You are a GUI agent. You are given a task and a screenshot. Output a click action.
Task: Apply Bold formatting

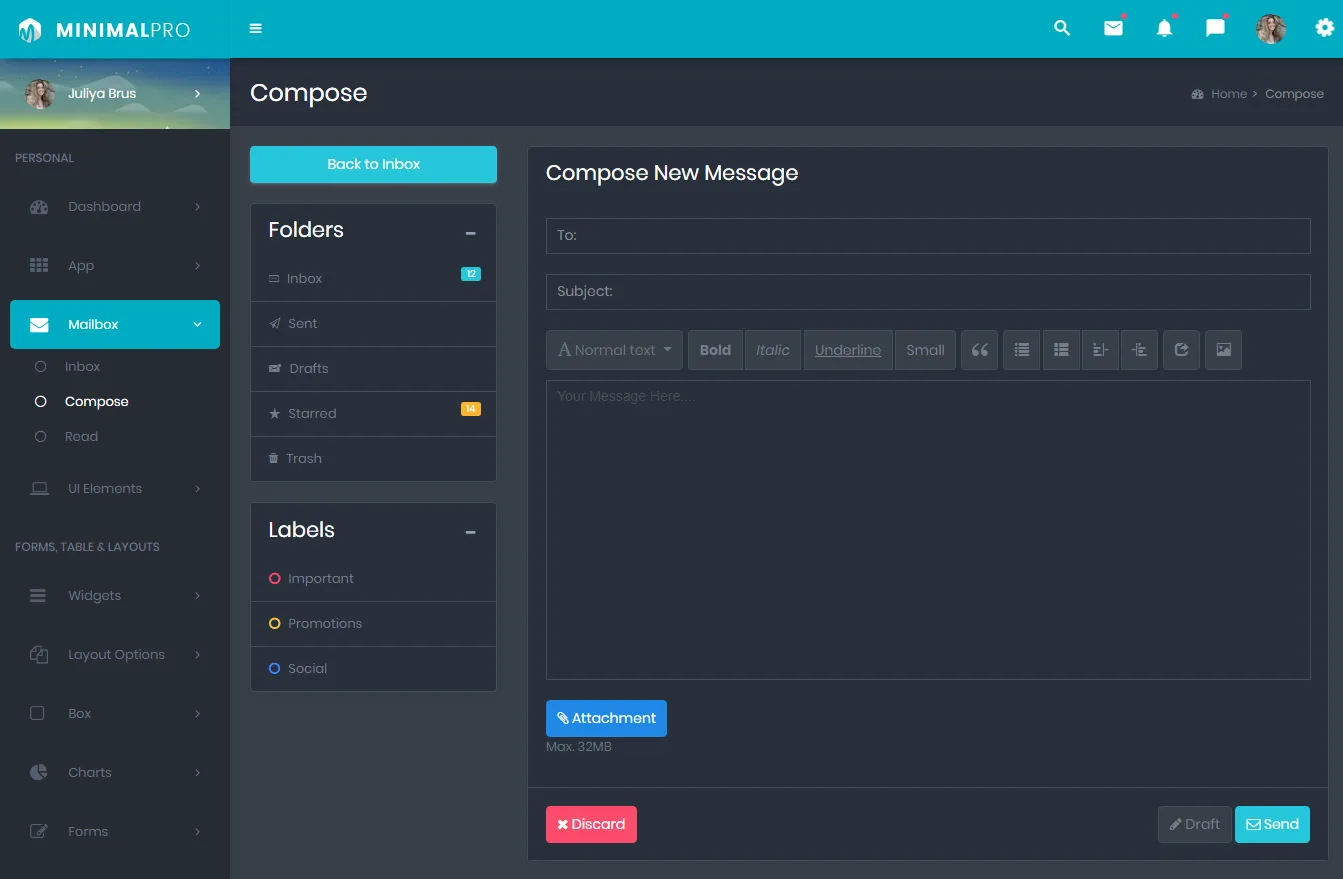(715, 350)
